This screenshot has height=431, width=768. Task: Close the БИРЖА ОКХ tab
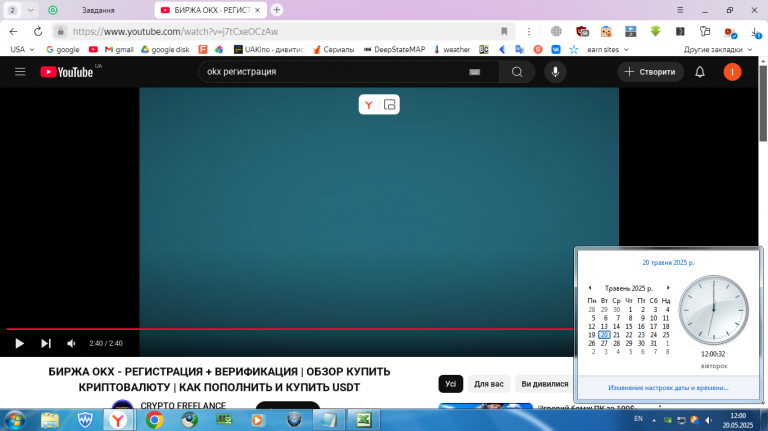pyautogui.click(x=258, y=10)
